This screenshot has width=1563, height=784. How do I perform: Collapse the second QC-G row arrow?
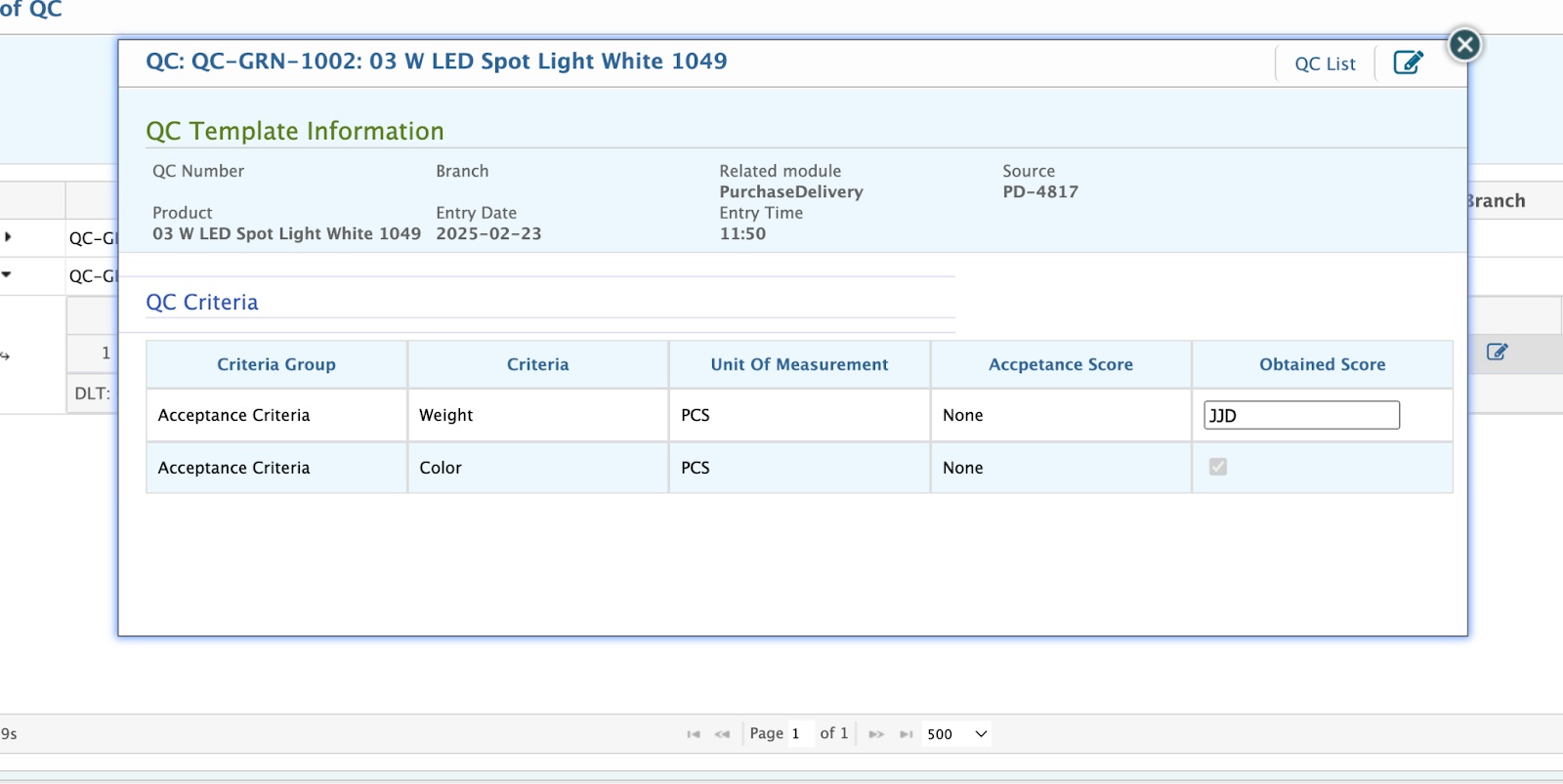[8, 275]
